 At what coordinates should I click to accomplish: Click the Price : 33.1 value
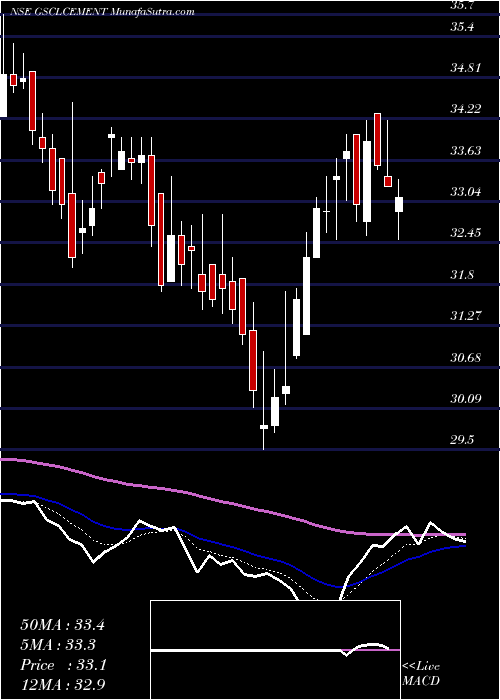[x=63, y=665]
